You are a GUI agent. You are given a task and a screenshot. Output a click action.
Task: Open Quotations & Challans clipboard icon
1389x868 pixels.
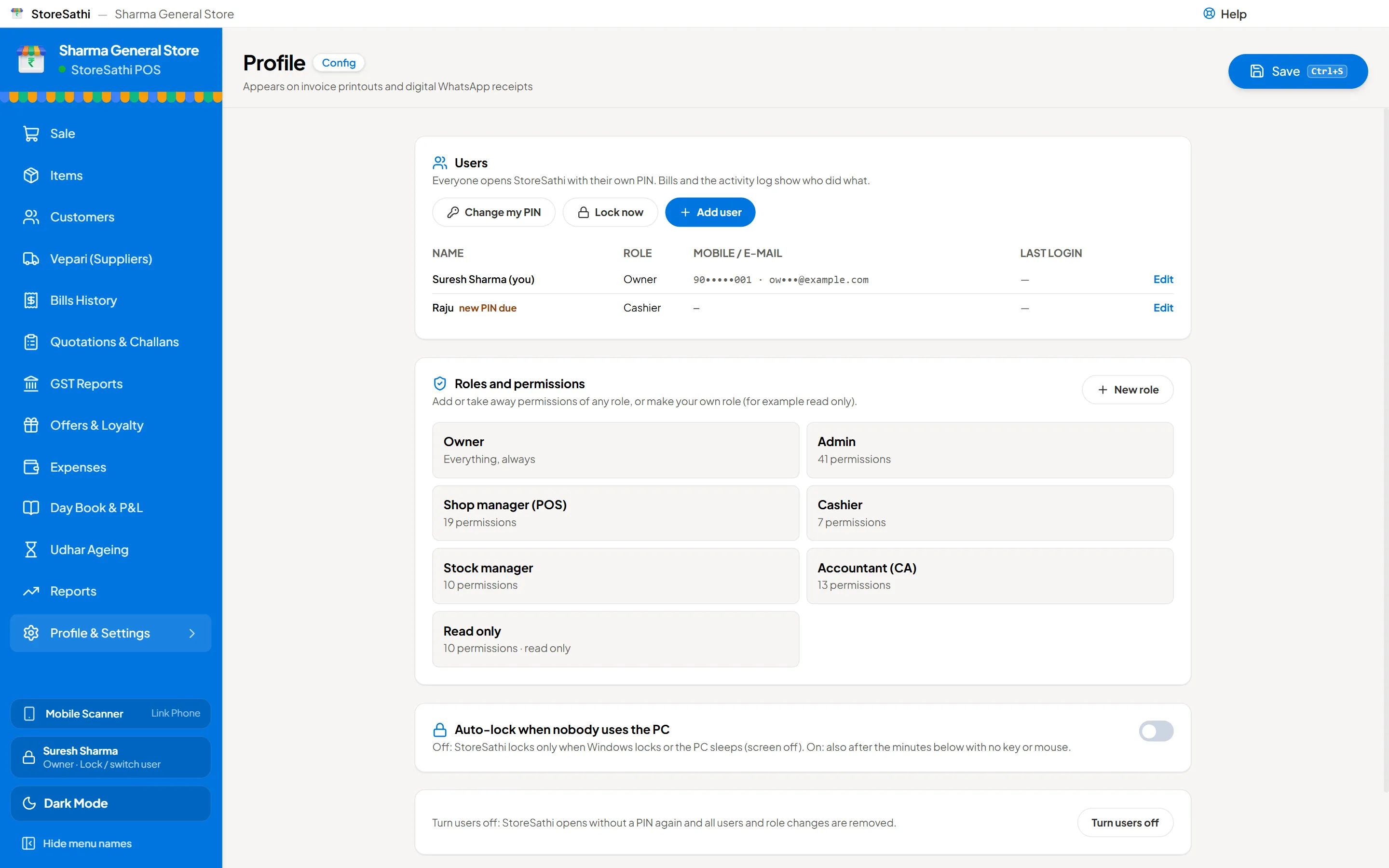pos(31,342)
